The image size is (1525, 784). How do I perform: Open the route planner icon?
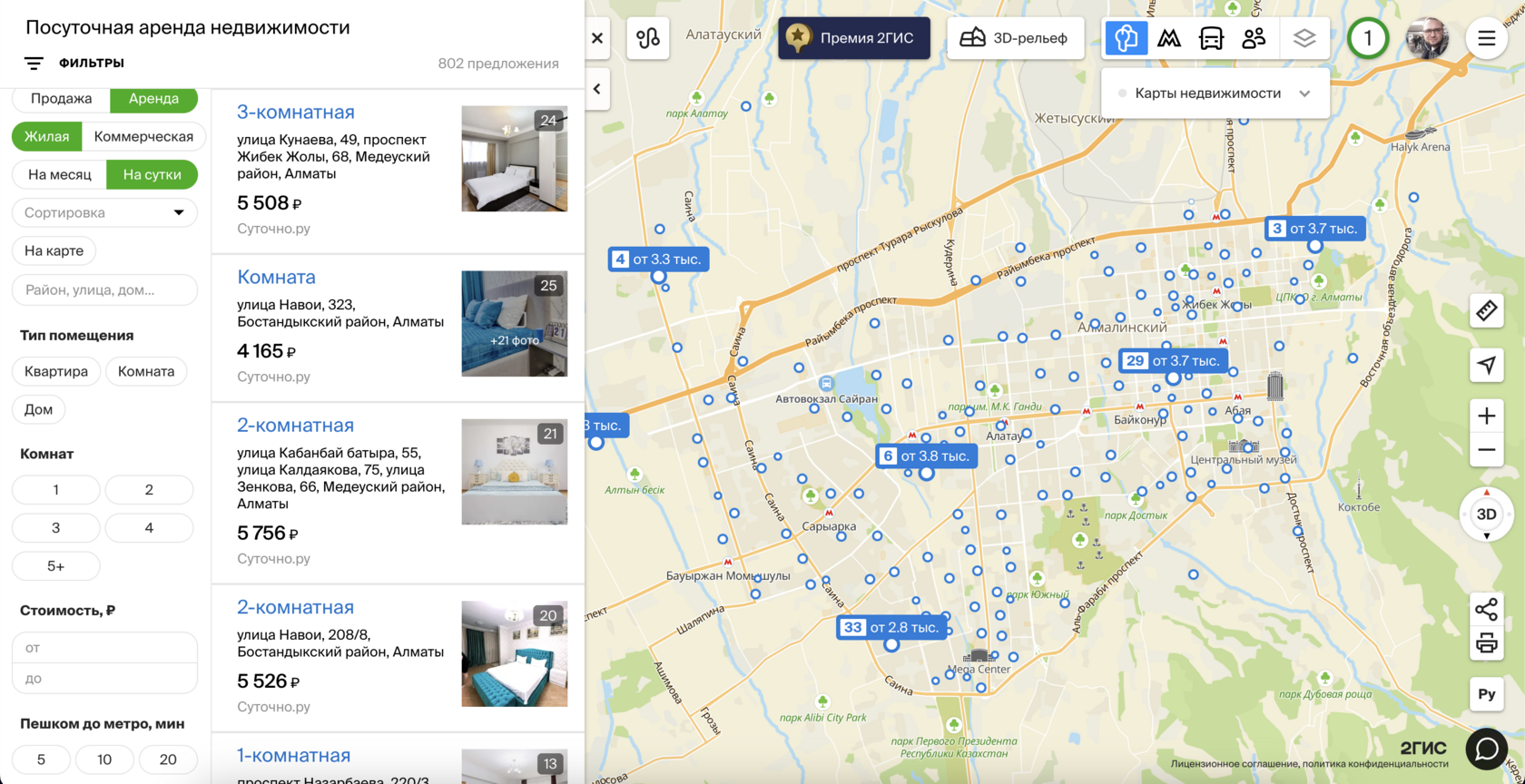647,38
